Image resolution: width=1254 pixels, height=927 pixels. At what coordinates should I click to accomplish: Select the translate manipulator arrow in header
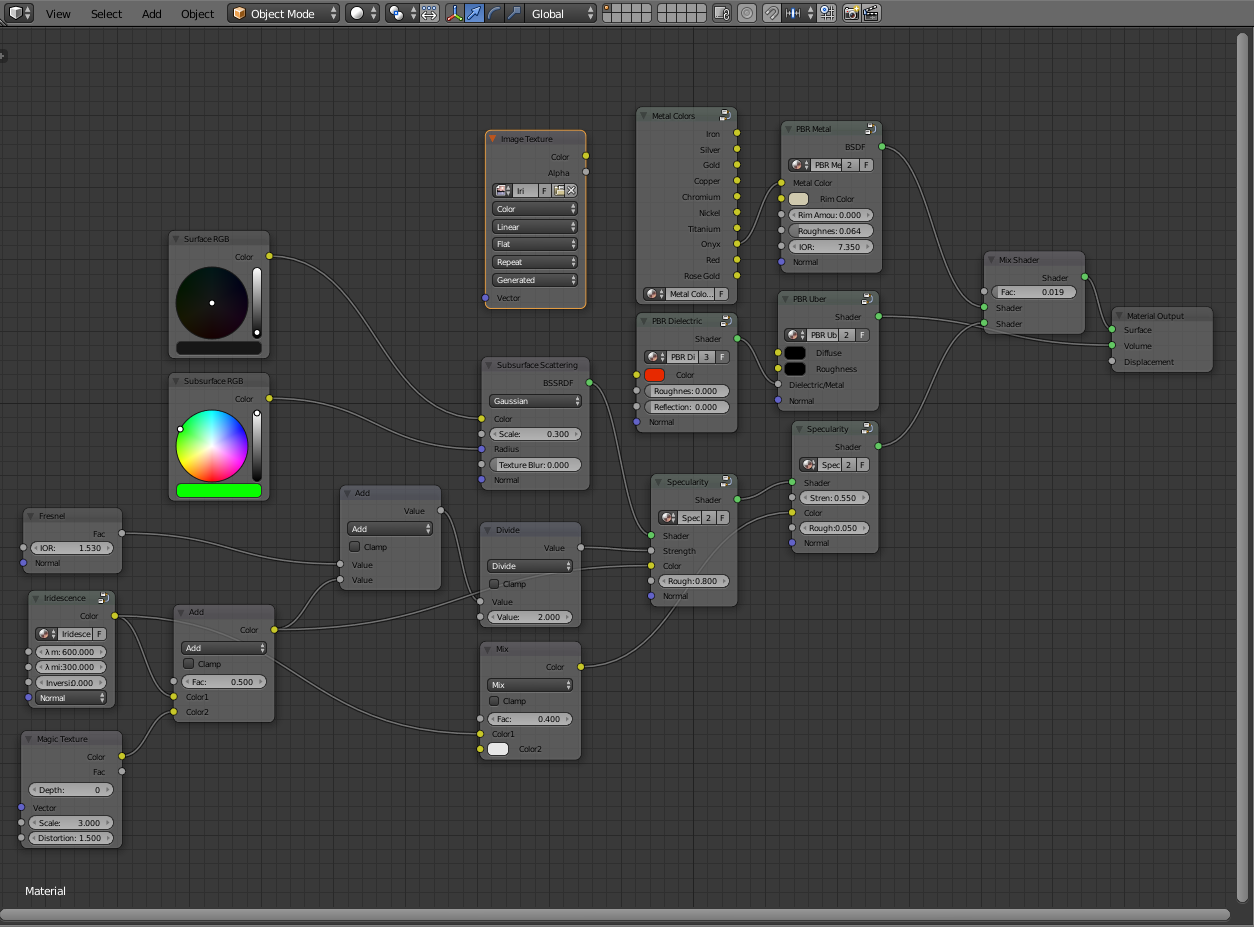tap(475, 13)
